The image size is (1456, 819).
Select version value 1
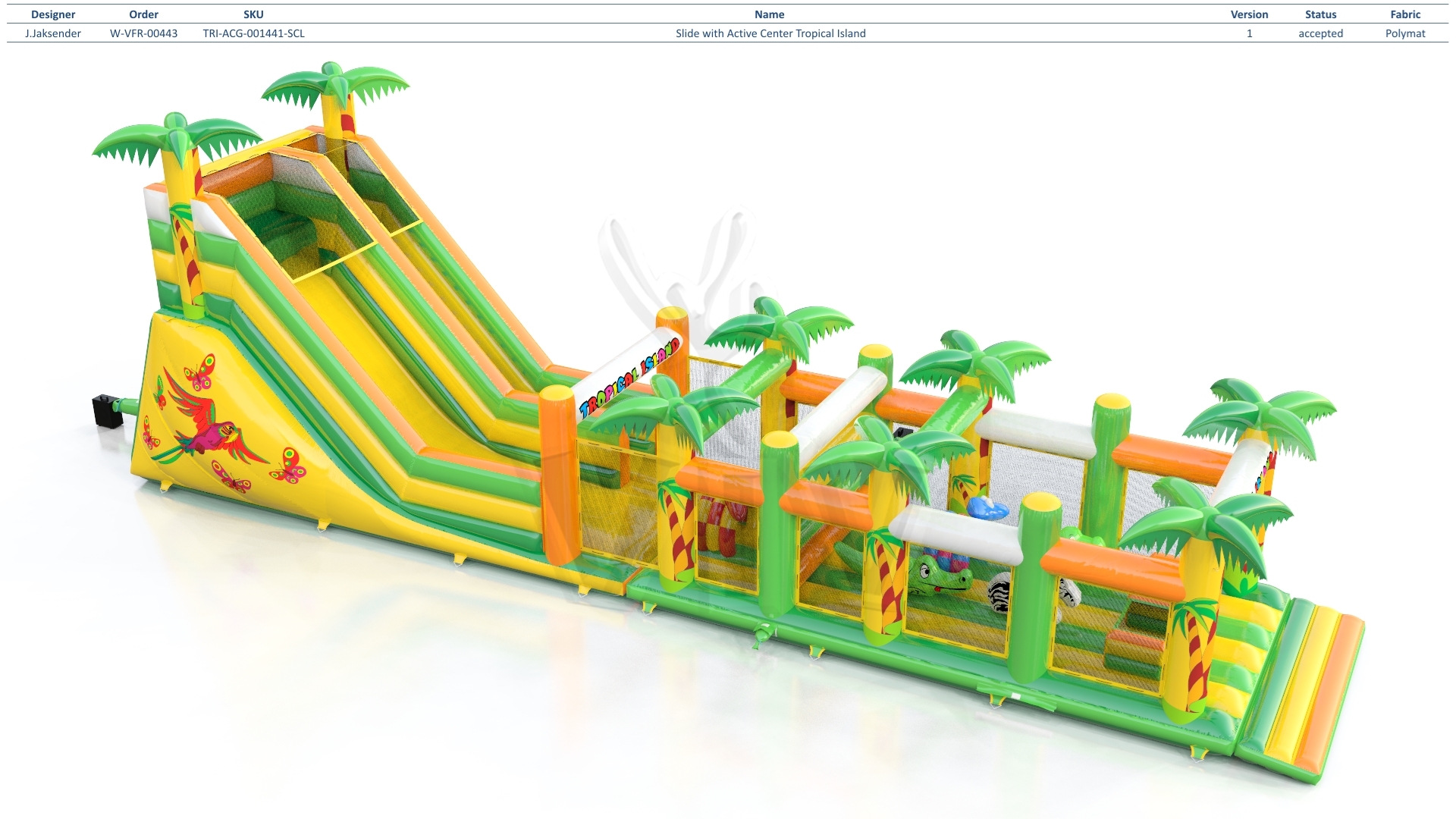click(1249, 33)
